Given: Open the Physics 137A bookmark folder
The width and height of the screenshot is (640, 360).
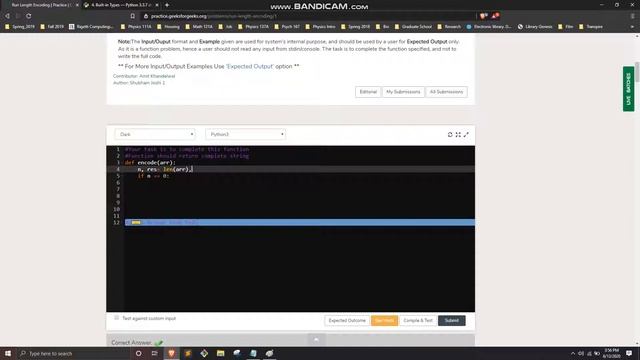Looking at the screenshot, I should click(x=253, y=27).
